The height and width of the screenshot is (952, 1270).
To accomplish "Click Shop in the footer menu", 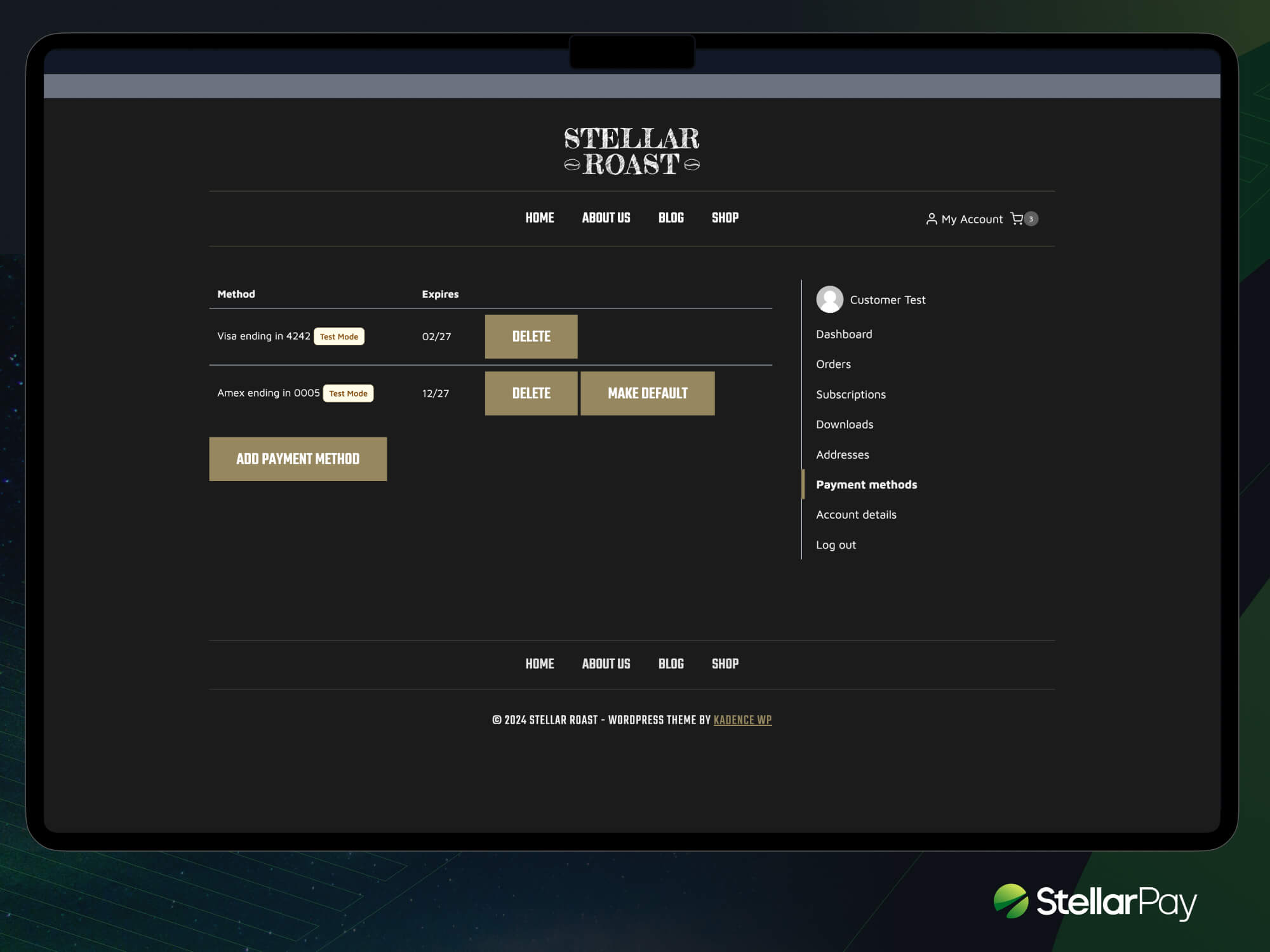I will pyautogui.click(x=725, y=664).
